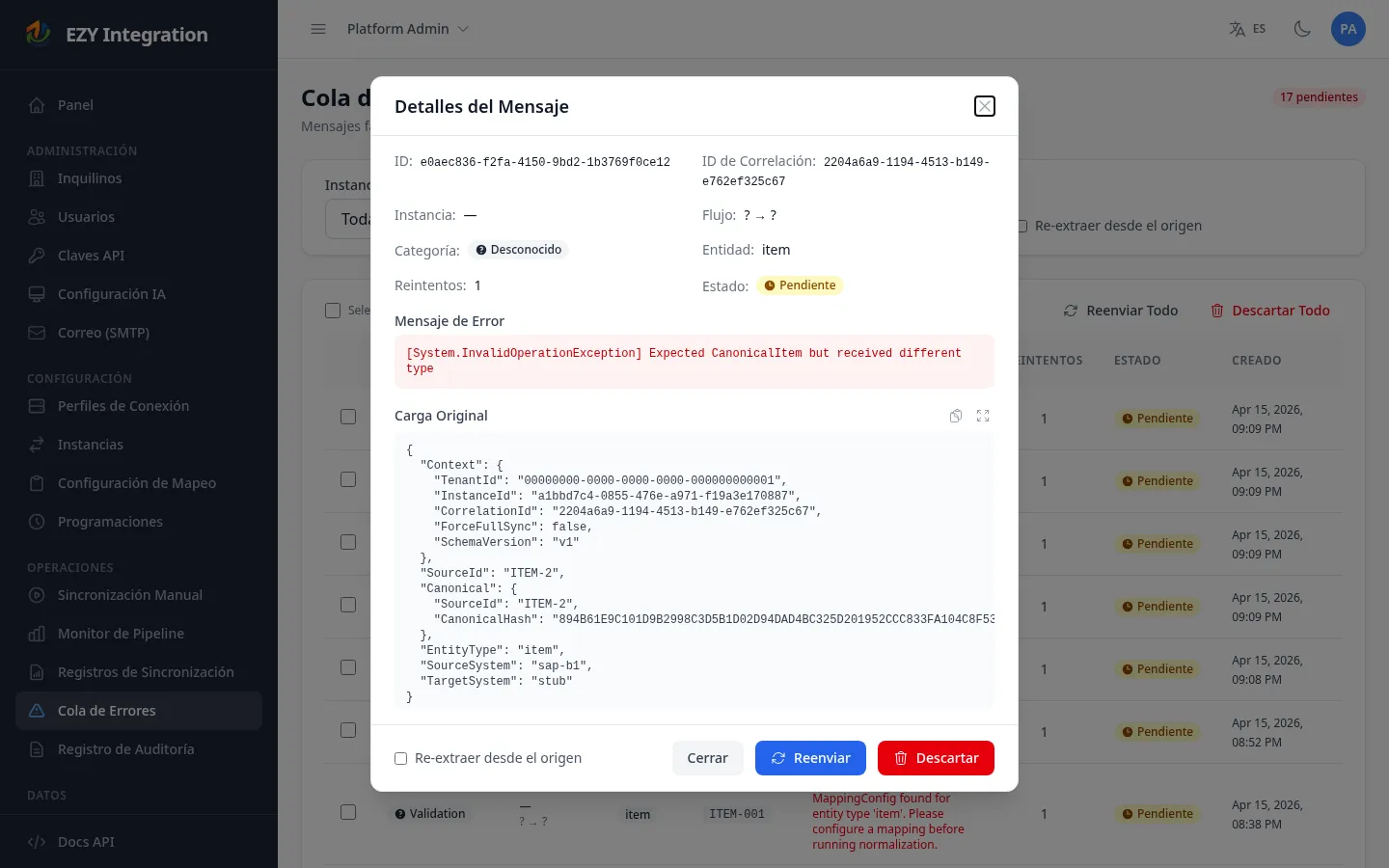Select the row checkbox for the 09:08 PM row

pyautogui.click(x=348, y=667)
